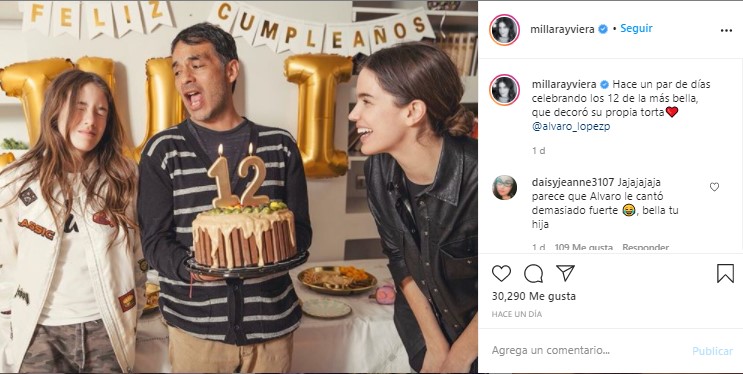Click the Publicar button
743x374 pixels.
[x=712, y=351]
